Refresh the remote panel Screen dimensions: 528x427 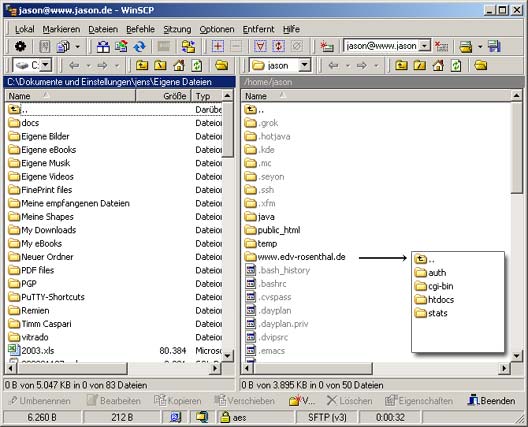click(x=456, y=65)
